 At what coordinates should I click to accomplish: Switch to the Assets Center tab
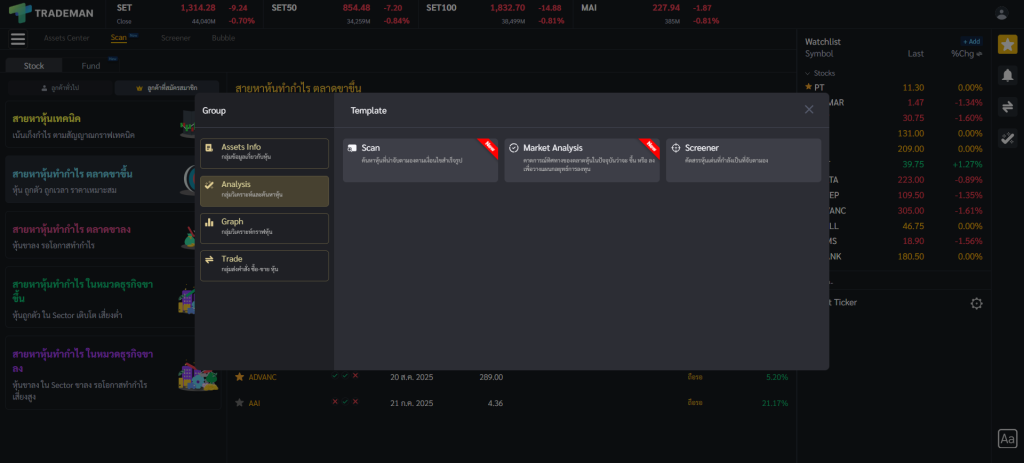coord(67,38)
